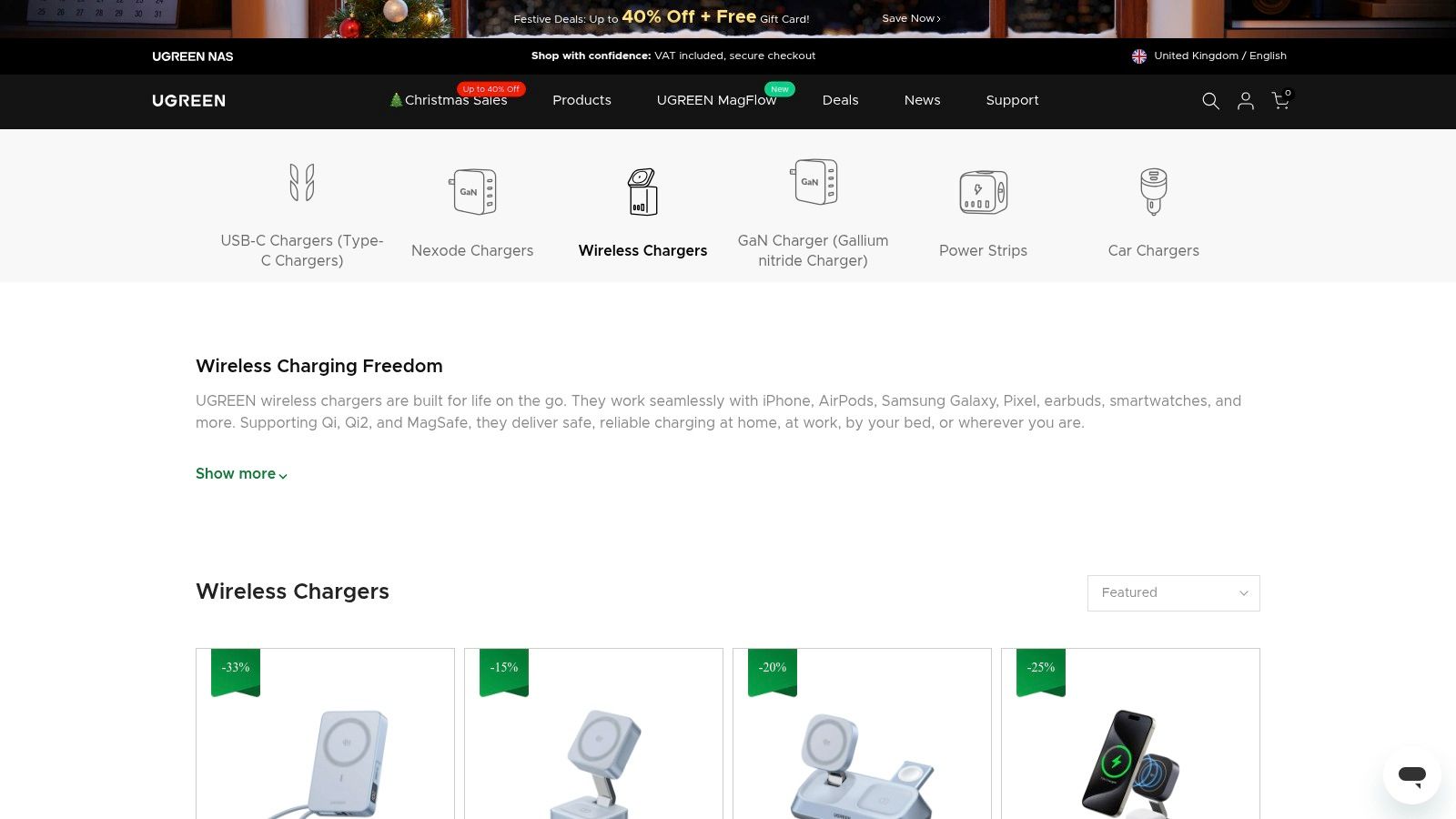This screenshot has width=1456, height=819.
Task: Click Save Now in festive banner
Action: point(911,18)
